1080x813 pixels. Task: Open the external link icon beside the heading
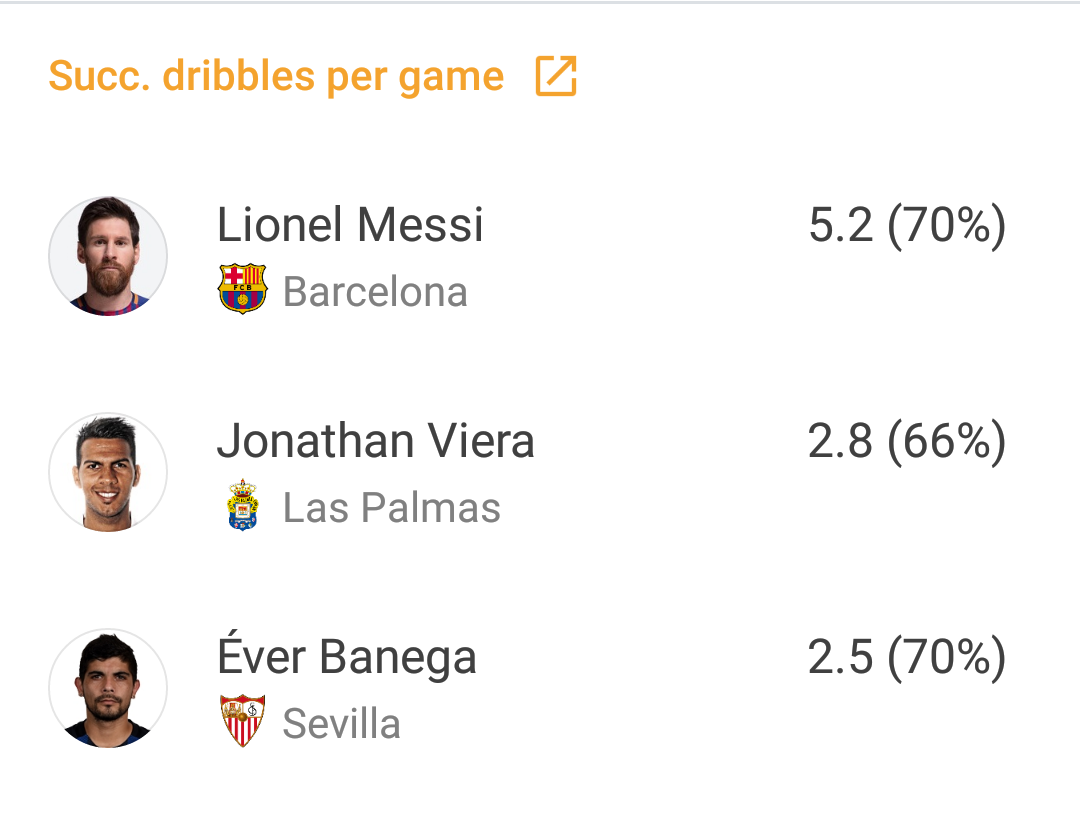tap(556, 76)
